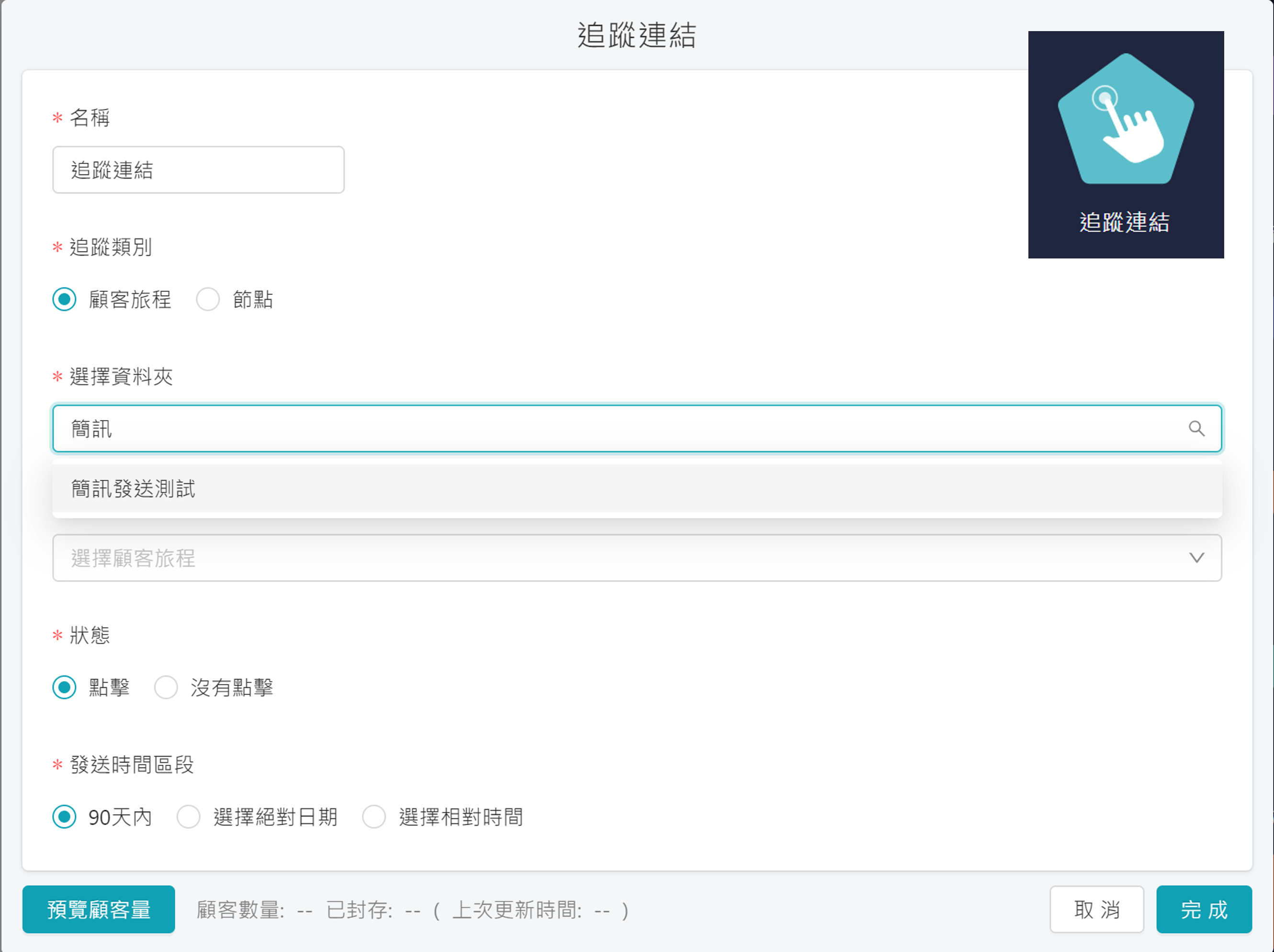Click the 取消 cancel button

[x=1096, y=909]
